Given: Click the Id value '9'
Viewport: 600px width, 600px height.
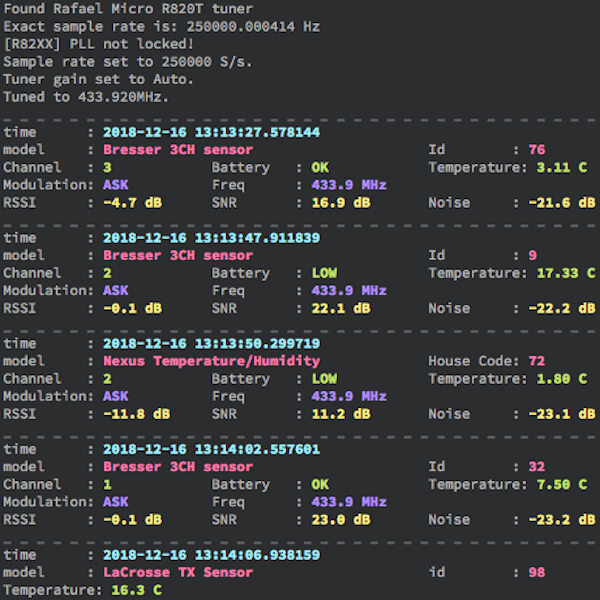Looking at the screenshot, I should [x=533, y=255].
